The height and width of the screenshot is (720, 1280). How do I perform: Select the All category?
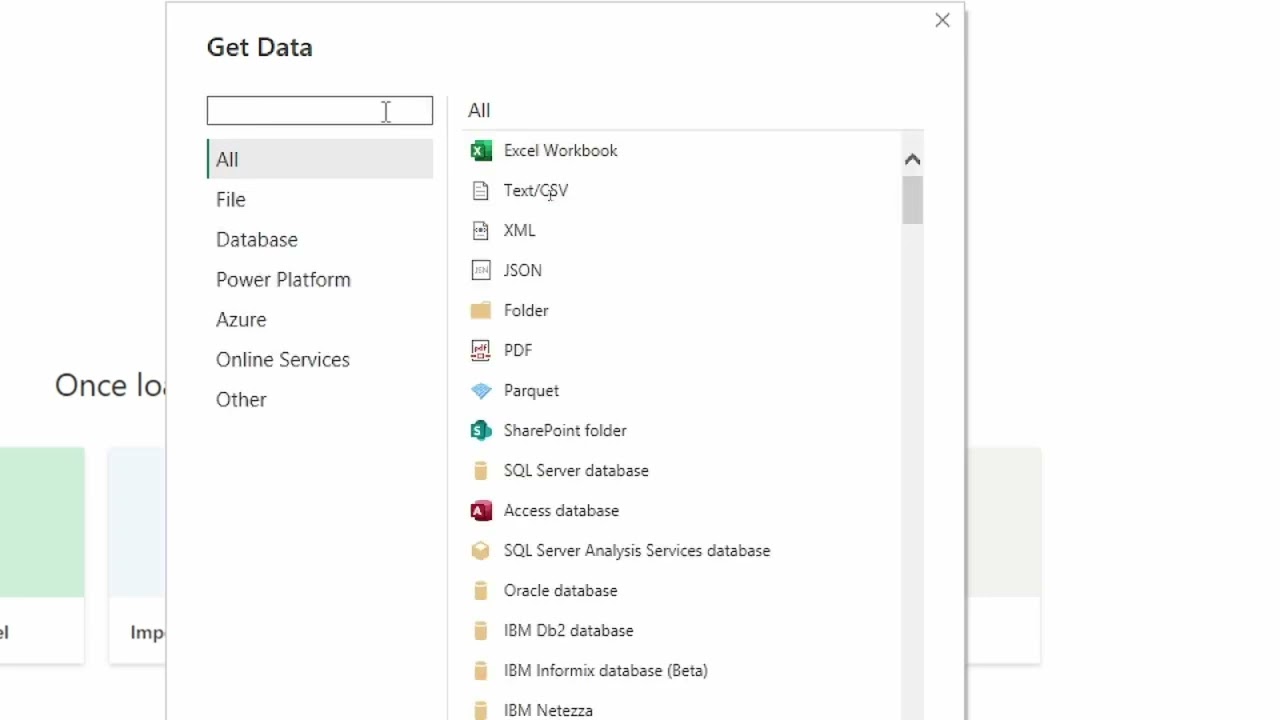coord(320,159)
